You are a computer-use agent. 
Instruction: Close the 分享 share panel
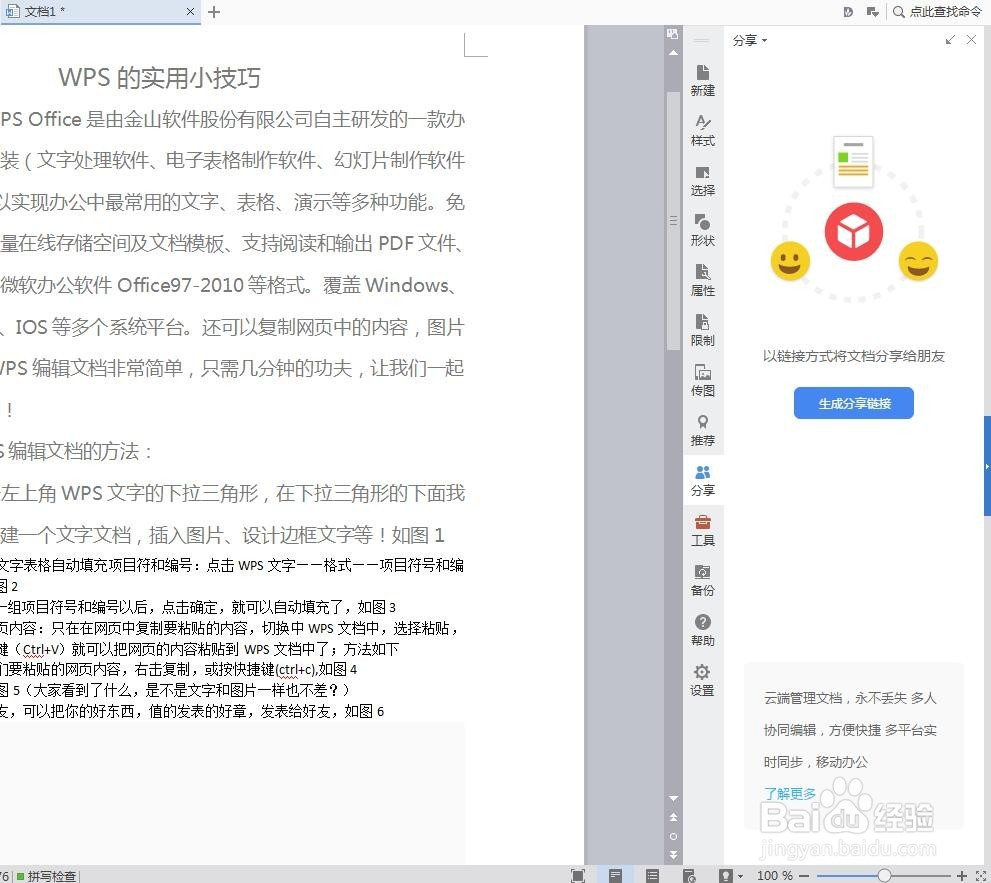point(971,40)
